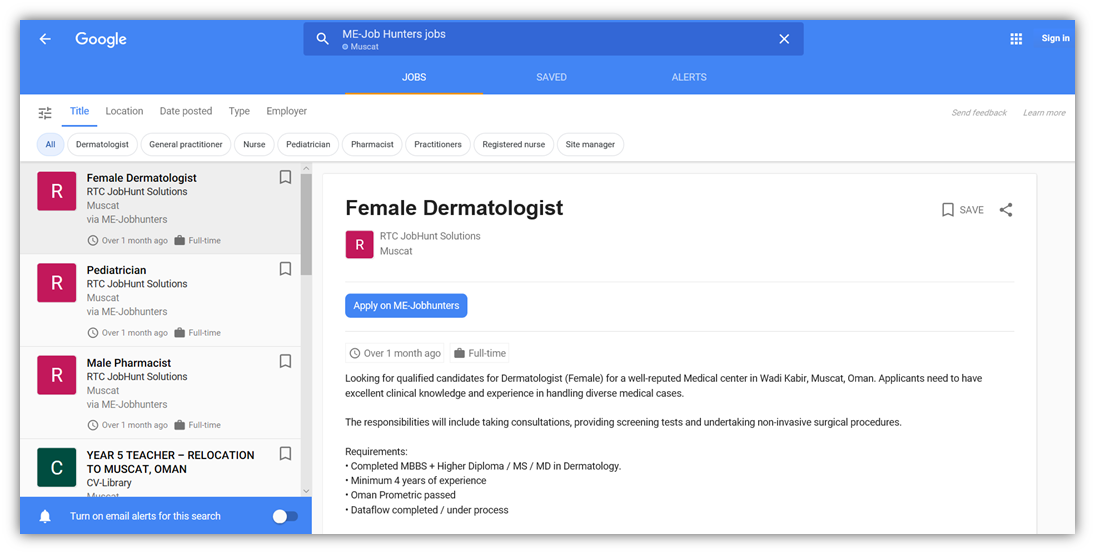Switch to the Alerts tab

click(x=689, y=77)
